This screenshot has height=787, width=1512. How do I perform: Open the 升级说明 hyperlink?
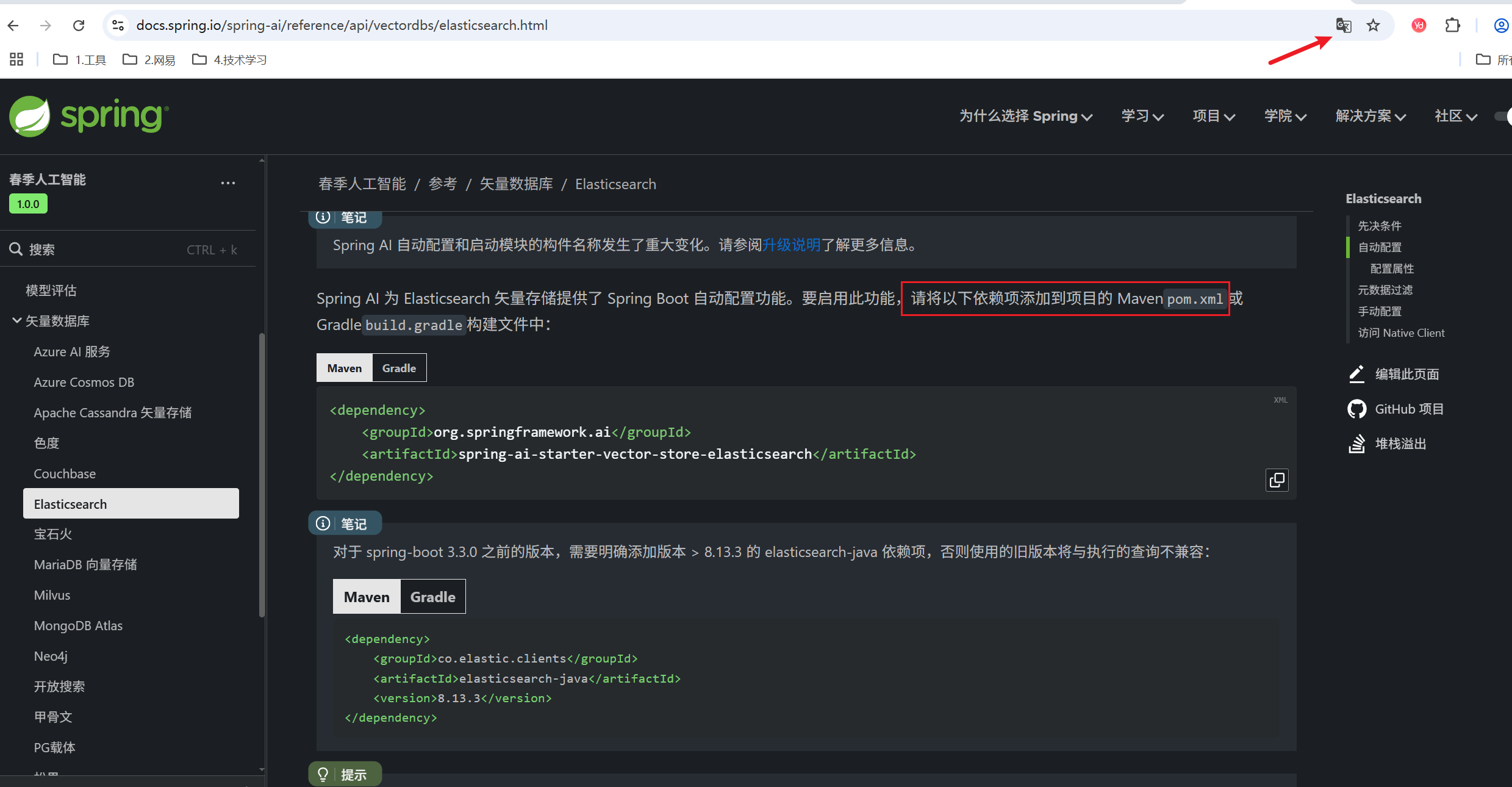coord(791,245)
